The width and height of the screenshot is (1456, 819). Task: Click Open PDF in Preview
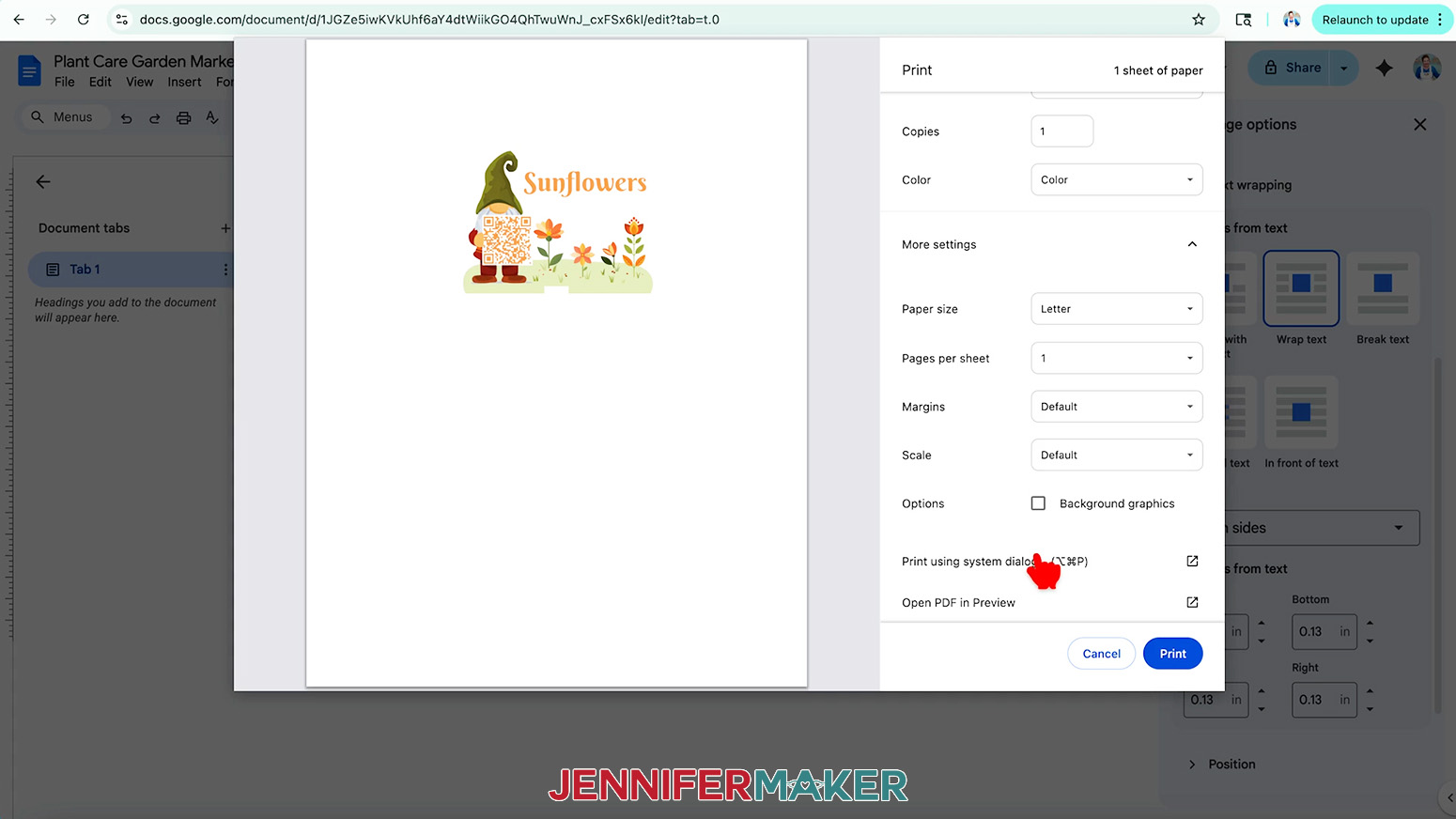[958, 603]
